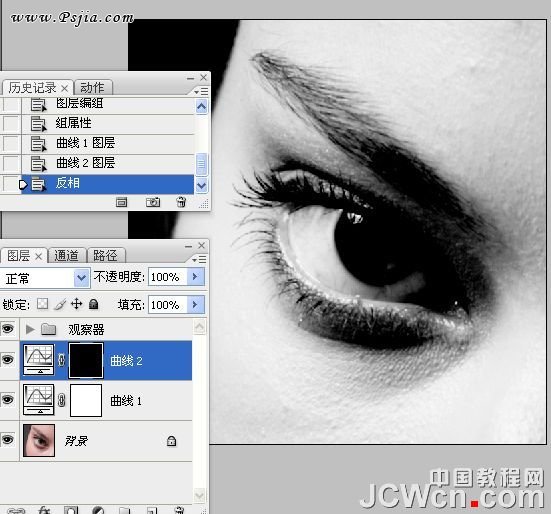Create new document from current history state
Image resolution: width=551 pixels, height=514 pixels.
[x=122, y=202]
